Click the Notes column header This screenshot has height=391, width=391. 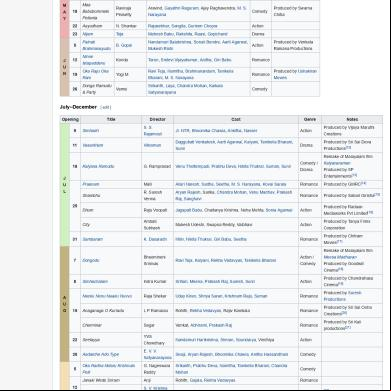[352, 119]
